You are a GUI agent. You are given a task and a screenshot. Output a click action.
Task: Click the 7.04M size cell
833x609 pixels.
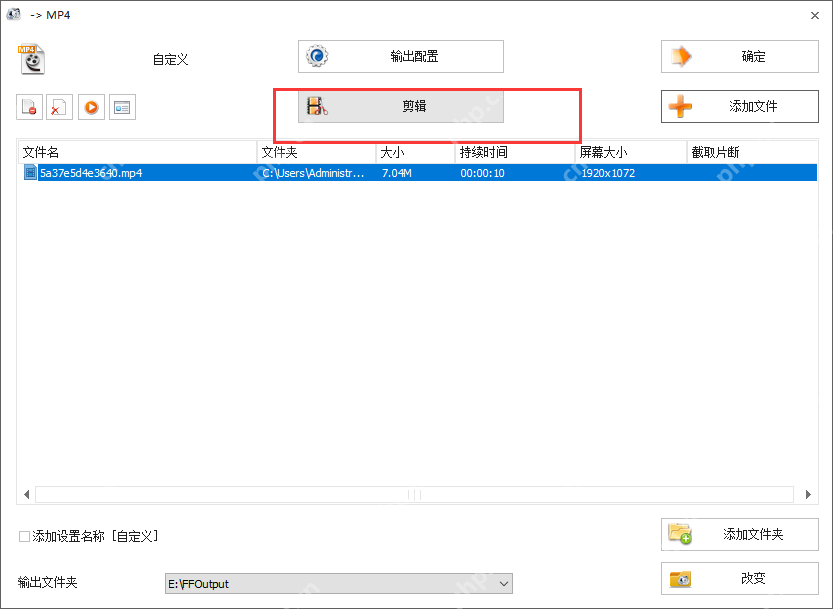click(397, 173)
